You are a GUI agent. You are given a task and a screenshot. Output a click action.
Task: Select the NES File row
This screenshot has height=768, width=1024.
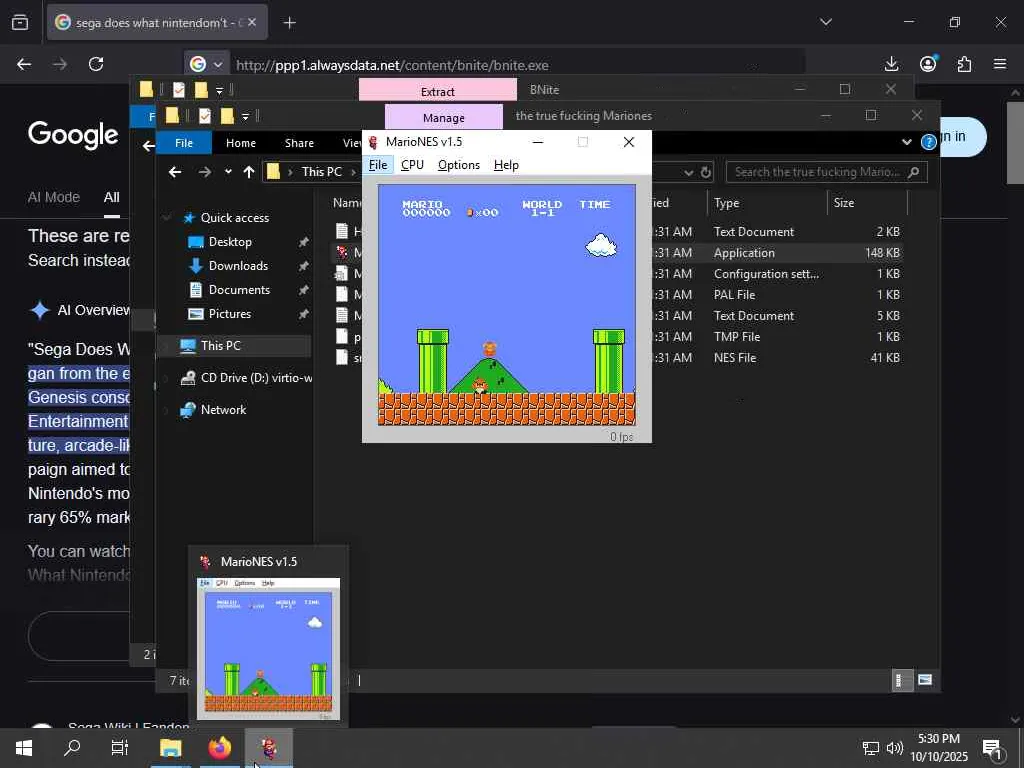click(618, 358)
